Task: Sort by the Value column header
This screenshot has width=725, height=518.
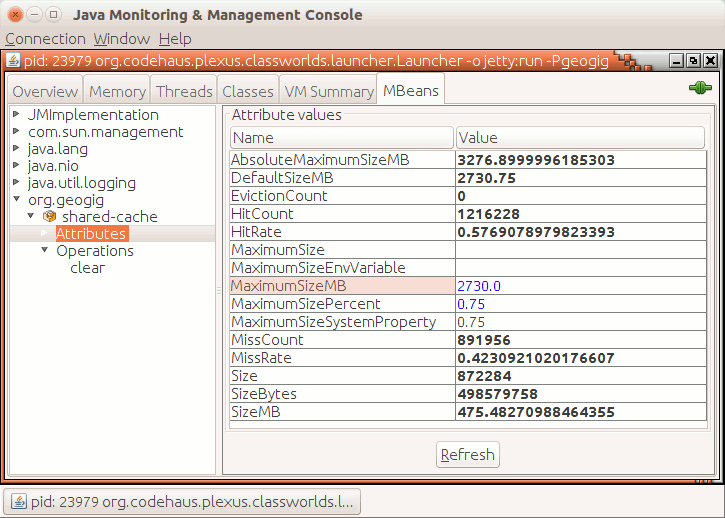Action: [x=580, y=137]
